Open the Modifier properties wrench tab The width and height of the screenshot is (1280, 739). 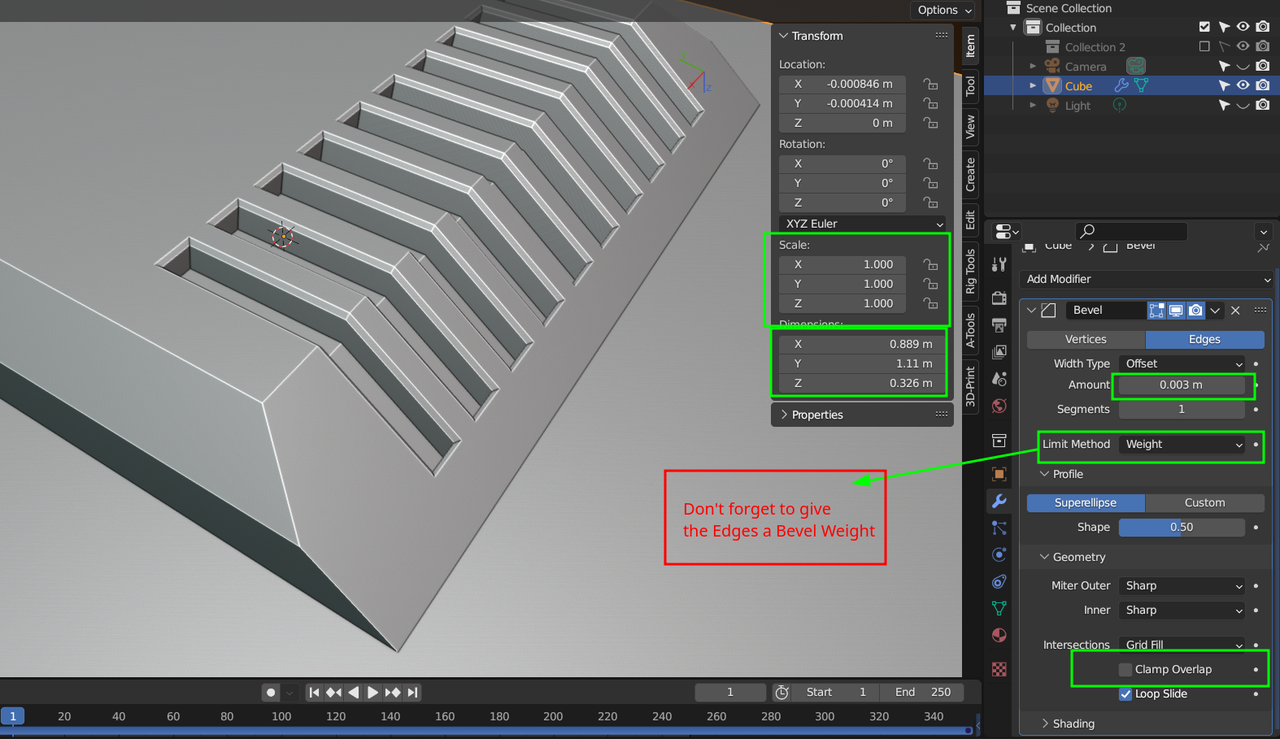tap(998, 501)
